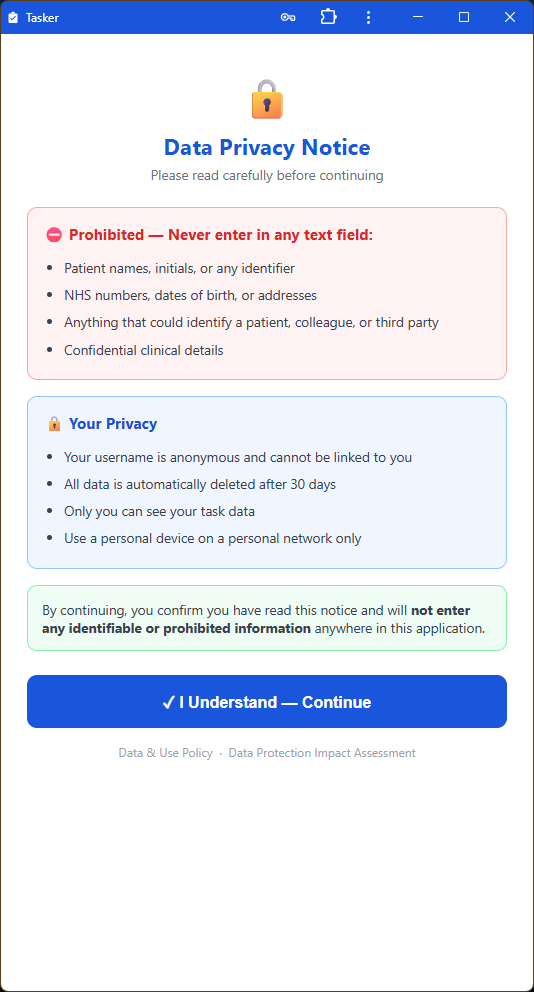
Task: Click the Please read carefully subtitle
Action: click(267, 175)
